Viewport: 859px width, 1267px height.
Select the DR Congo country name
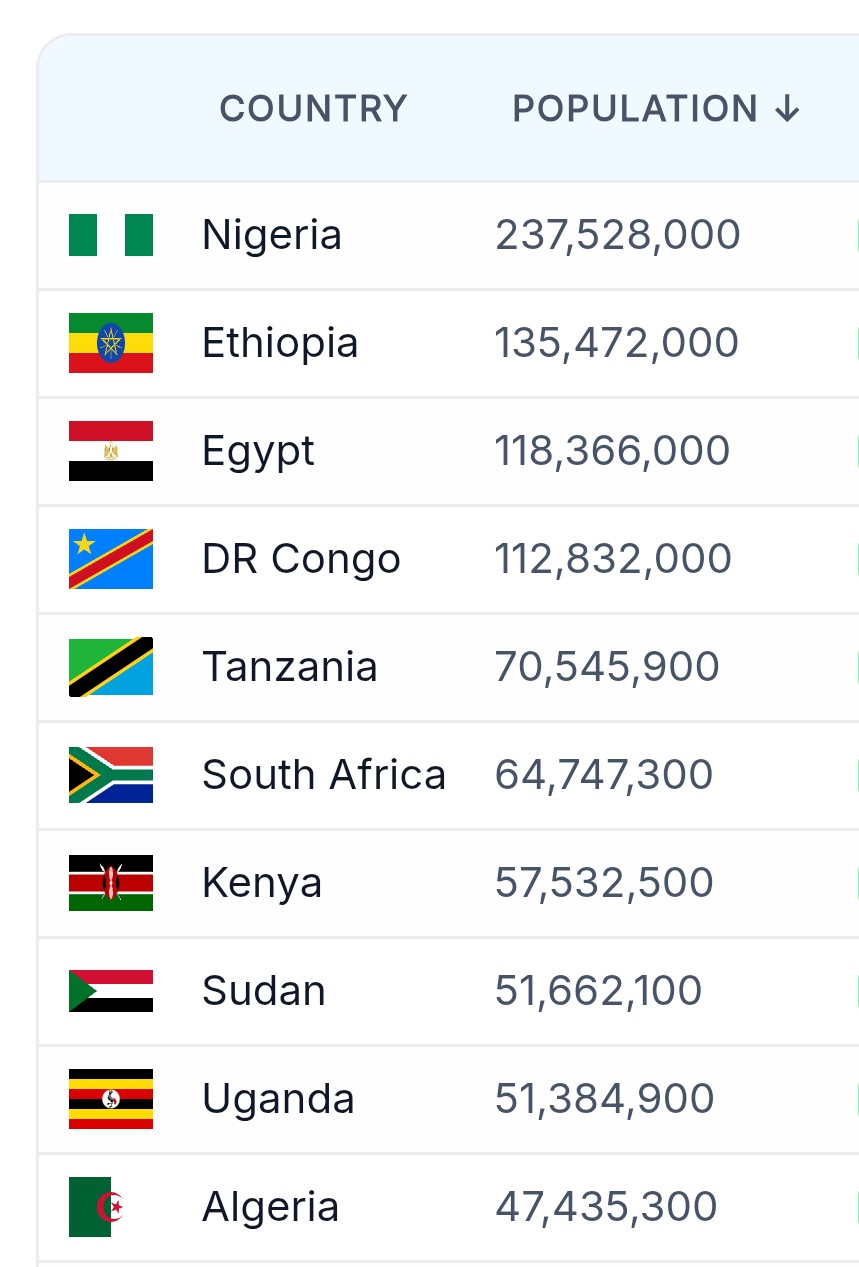coord(301,560)
